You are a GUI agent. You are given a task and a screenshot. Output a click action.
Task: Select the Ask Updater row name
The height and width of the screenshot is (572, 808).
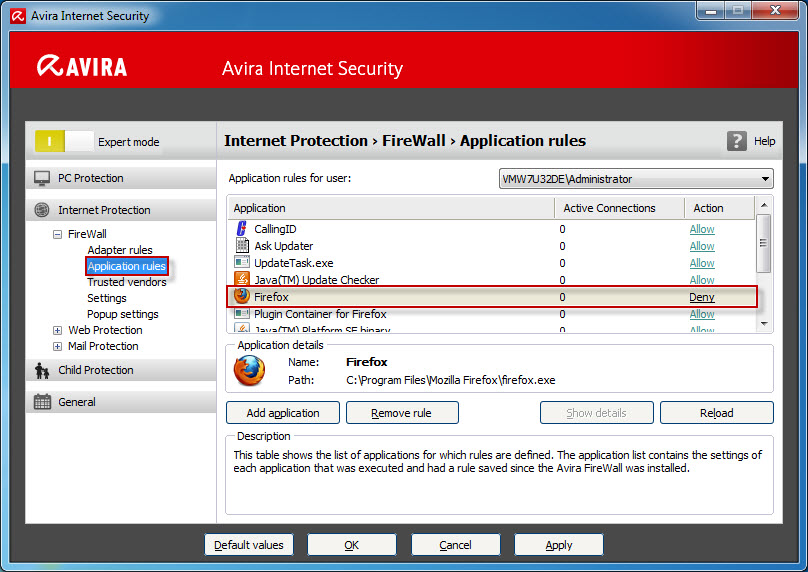coord(283,246)
